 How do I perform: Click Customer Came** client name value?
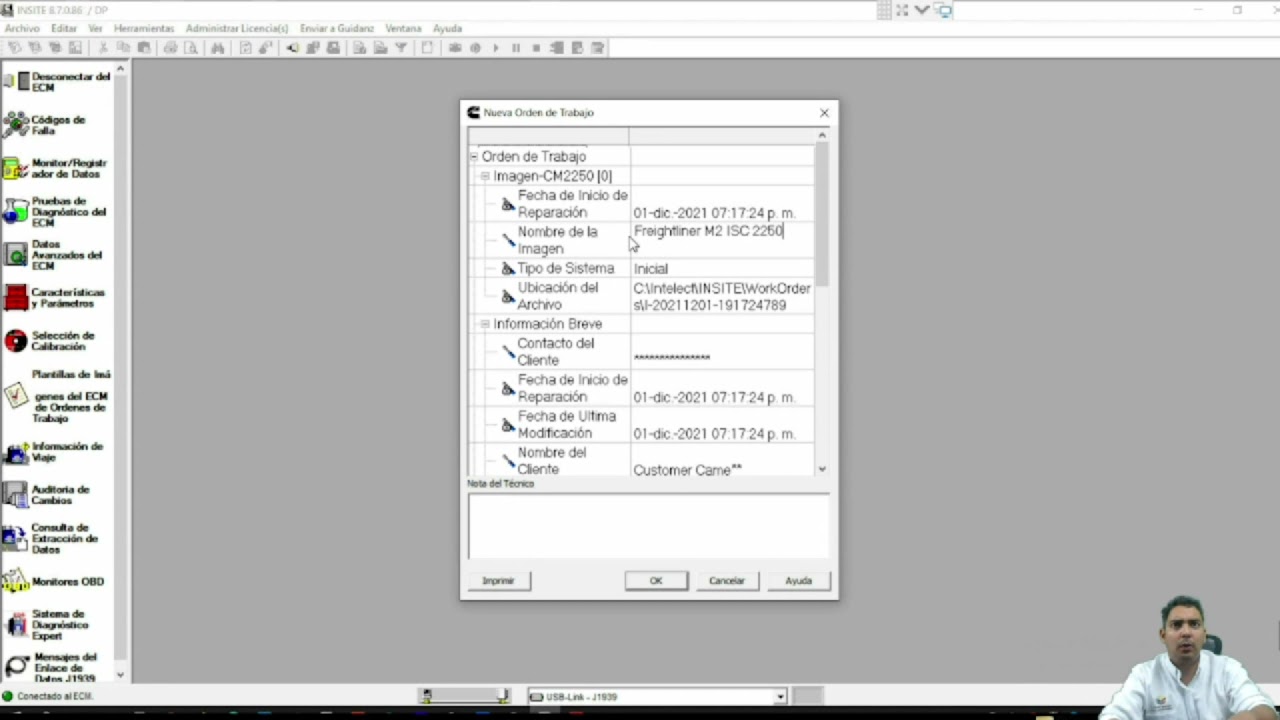point(687,470)
